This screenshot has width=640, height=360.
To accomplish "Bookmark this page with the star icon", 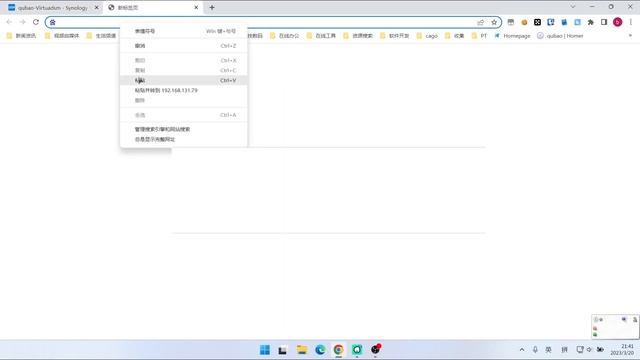I will pyautogui.click(x=494, y=22).
